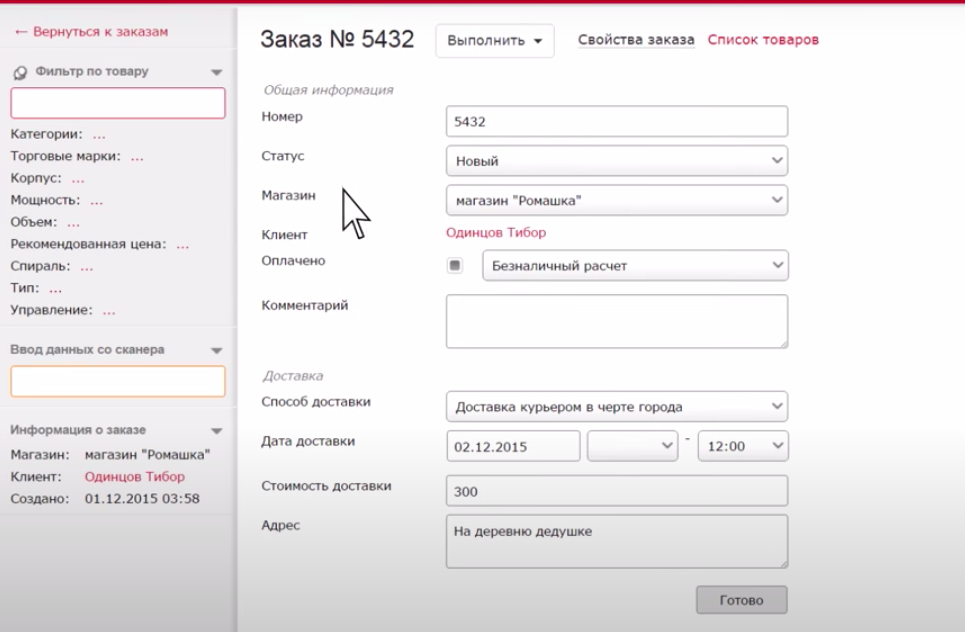Image resolution: width=965 pixels, height=632 pixels.
Task: Open the 'Безналичный расчет' payment dropdown
Action: [636, 265]
